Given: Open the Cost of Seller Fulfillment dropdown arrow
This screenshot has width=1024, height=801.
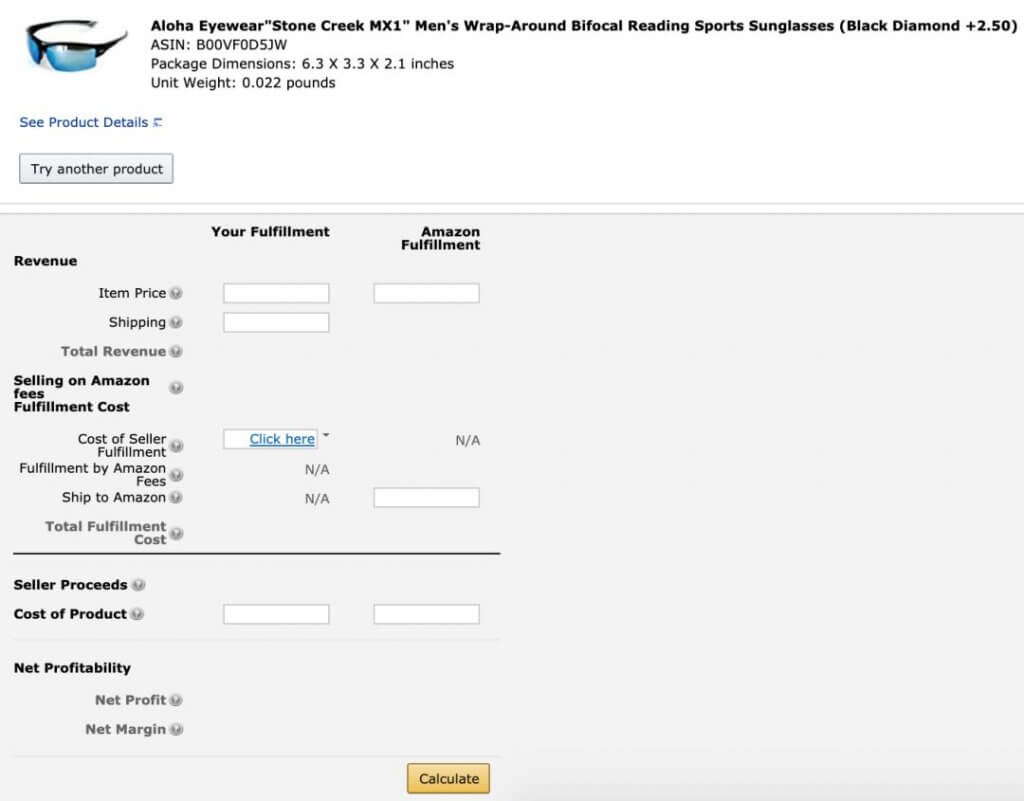Looking at the screenshot, I should pyautogui.click(x=326, y=435).
